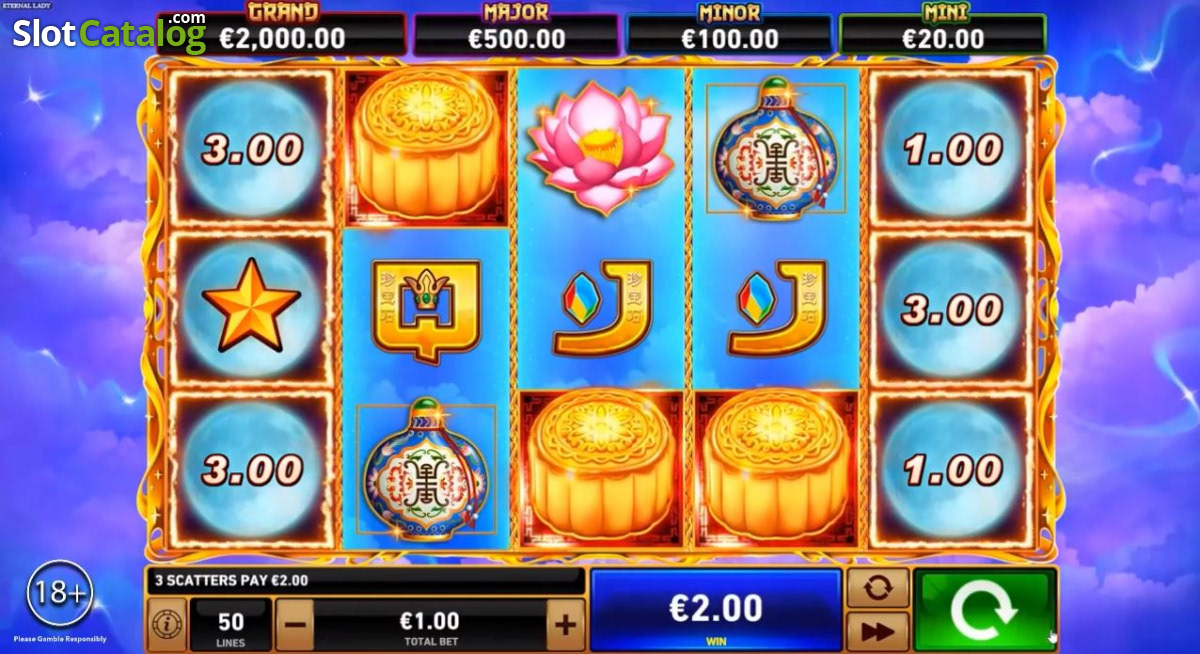The width and height of the screenshot is (1200, 654).
Task: Click the orange star symbol
Action: pos(251,305)
